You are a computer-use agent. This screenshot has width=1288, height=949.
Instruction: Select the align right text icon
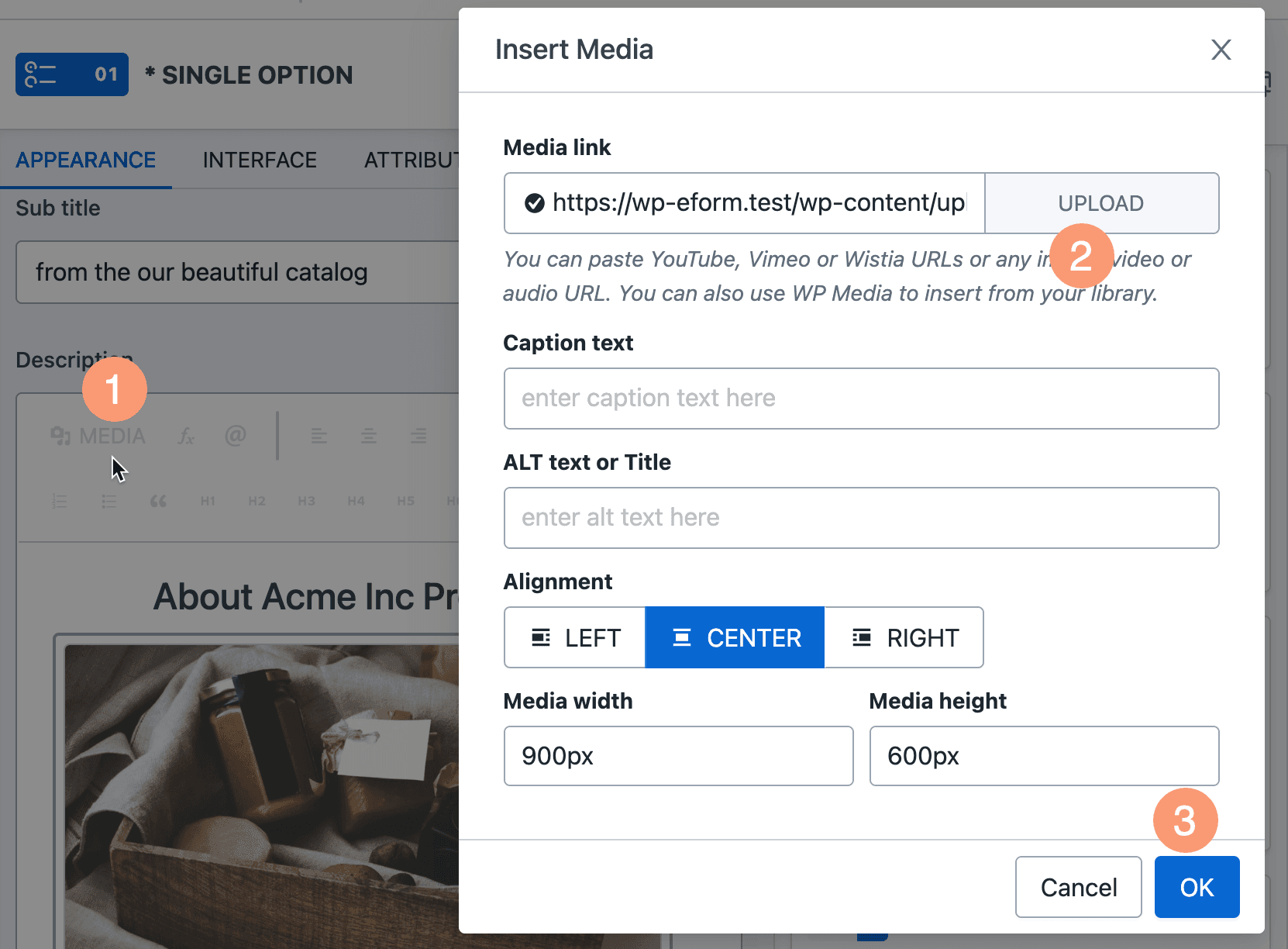[x=418, y=436]
